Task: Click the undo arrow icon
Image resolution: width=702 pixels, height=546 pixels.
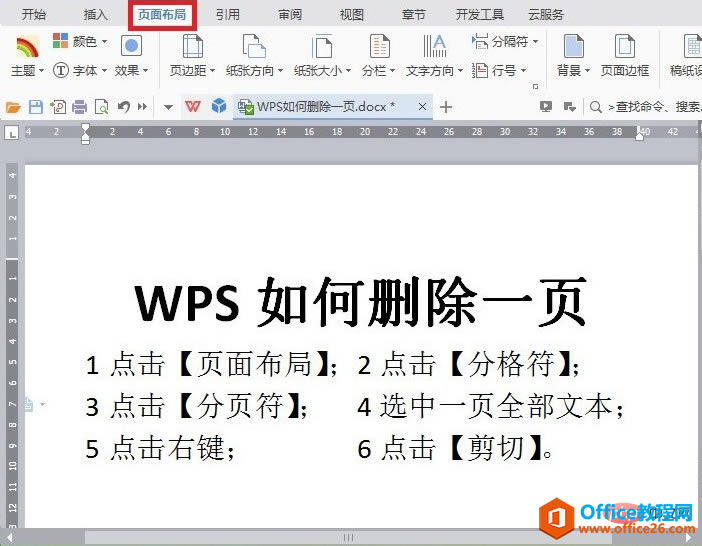Action: click(124, 107)
